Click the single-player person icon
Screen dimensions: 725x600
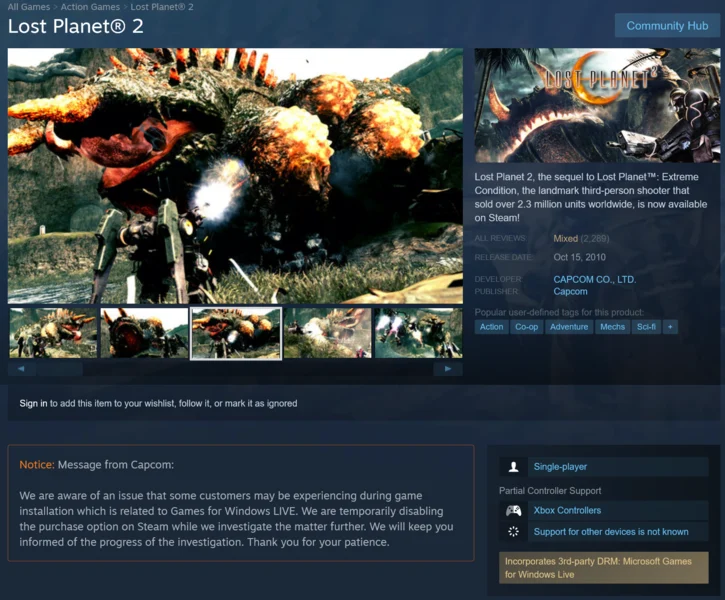tap(513, 467)
